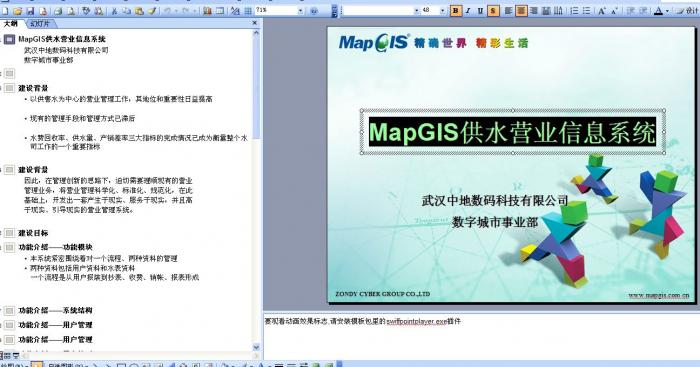Cut the selection with the scissors icon
The height and width of the screenshot is (367, 700).
click(x=114, y=11)
